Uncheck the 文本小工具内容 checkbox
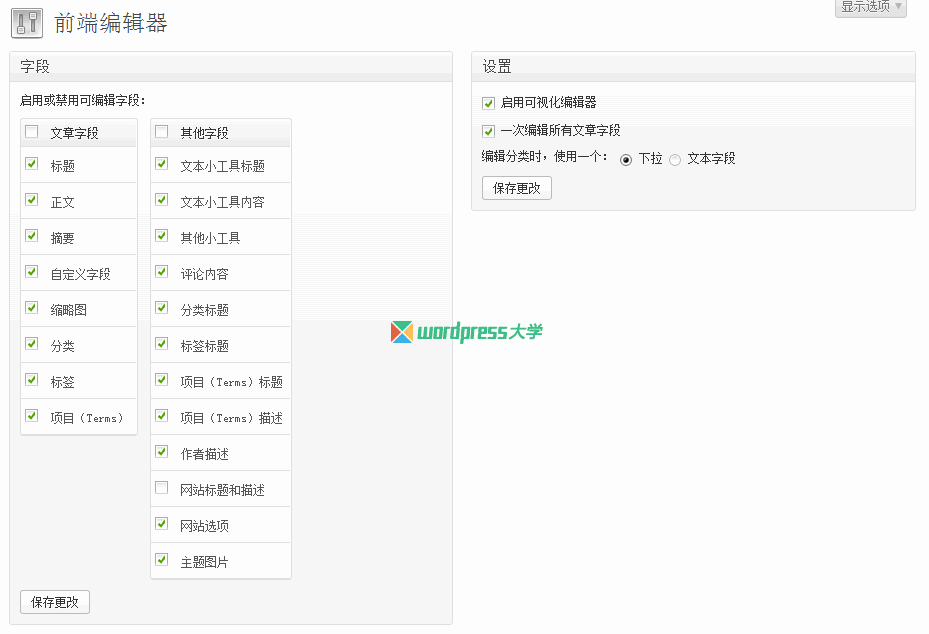This screenshot has width=929, height=634. 162,200
